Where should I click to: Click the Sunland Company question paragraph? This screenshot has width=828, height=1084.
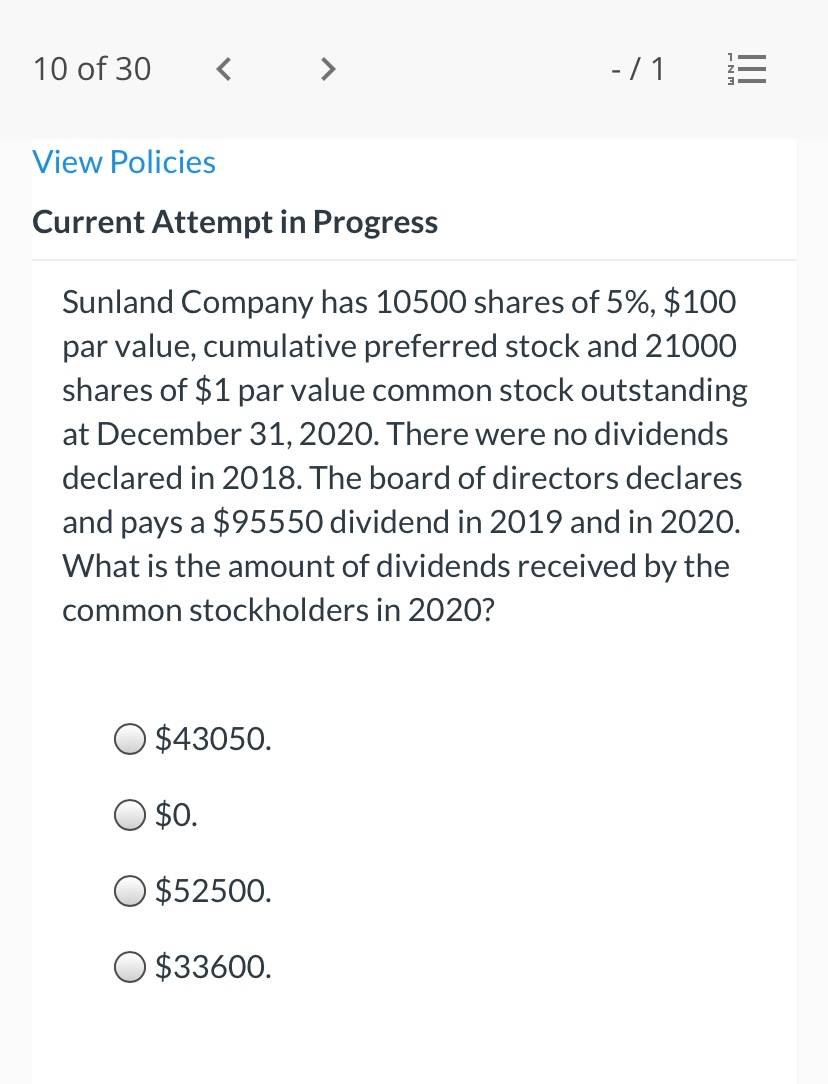pos(404,456)
